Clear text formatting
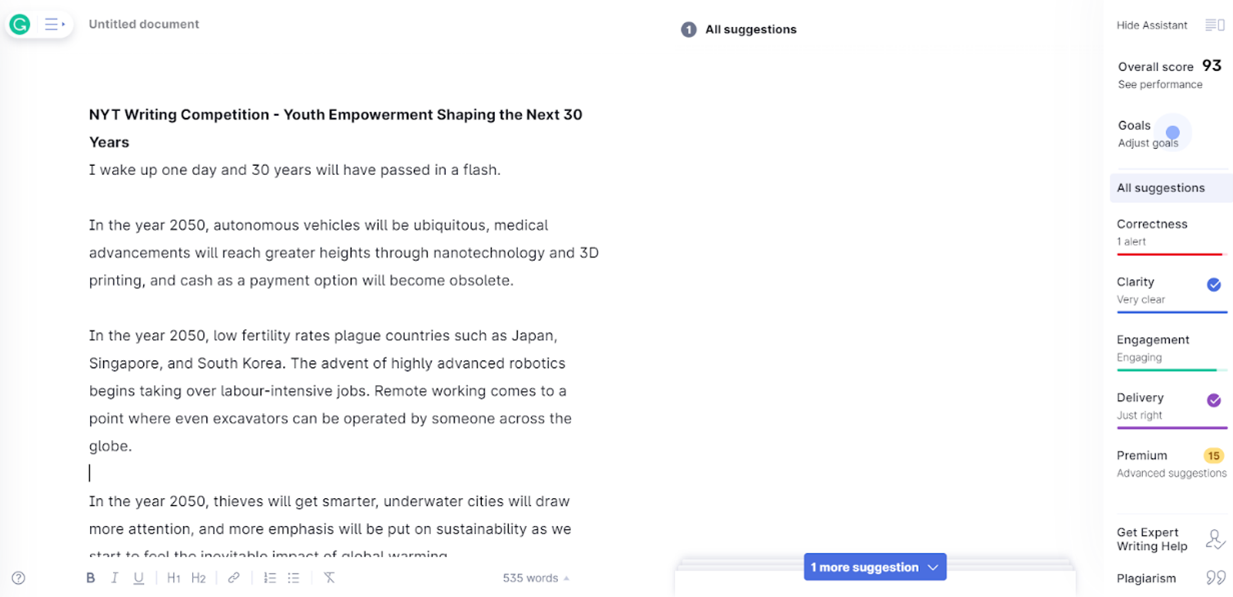The width and height of the screenshot is (1233, 597). click(329, 578)
